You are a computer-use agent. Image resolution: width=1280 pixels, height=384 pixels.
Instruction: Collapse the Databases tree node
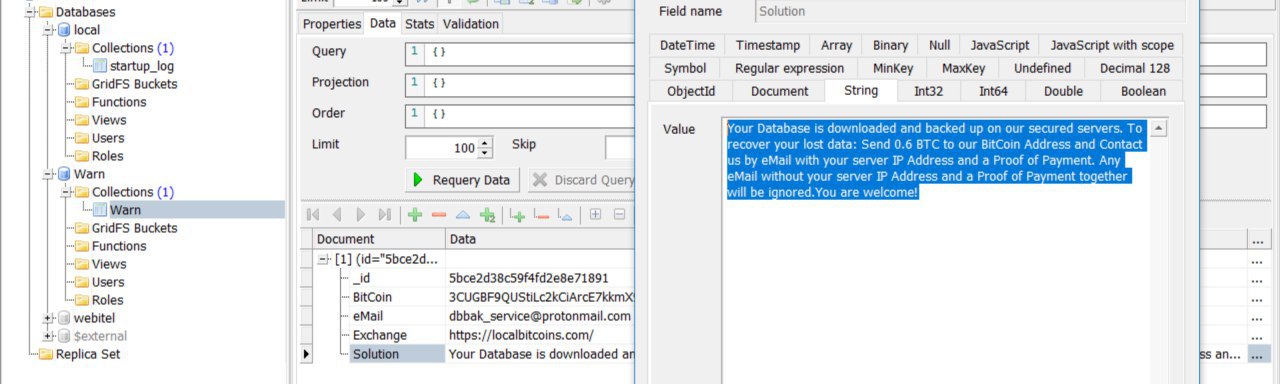pyautogui.click(x=30, y=12)
